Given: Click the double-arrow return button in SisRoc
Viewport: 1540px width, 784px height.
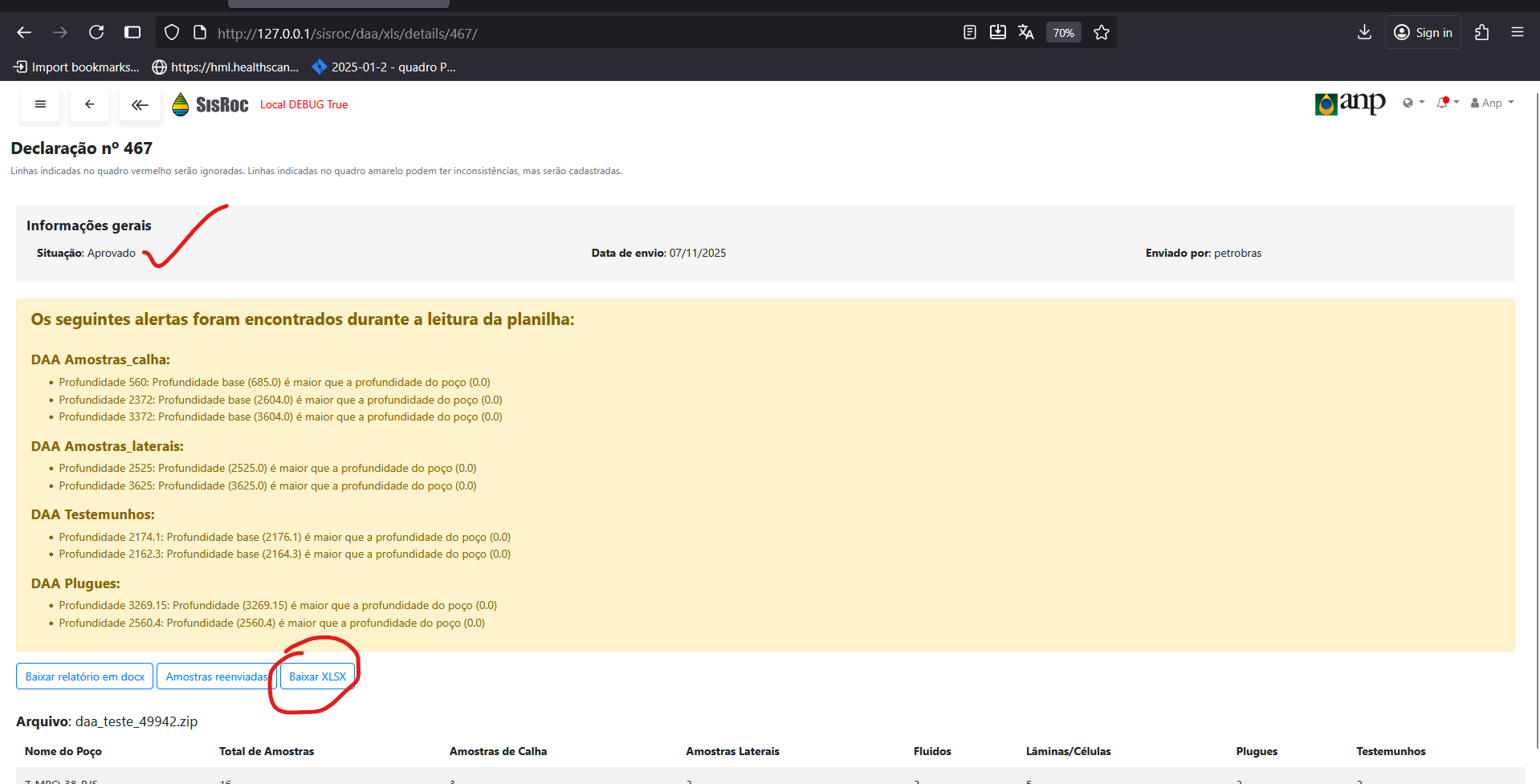Looking at the screenshot, I should [140, 104].
